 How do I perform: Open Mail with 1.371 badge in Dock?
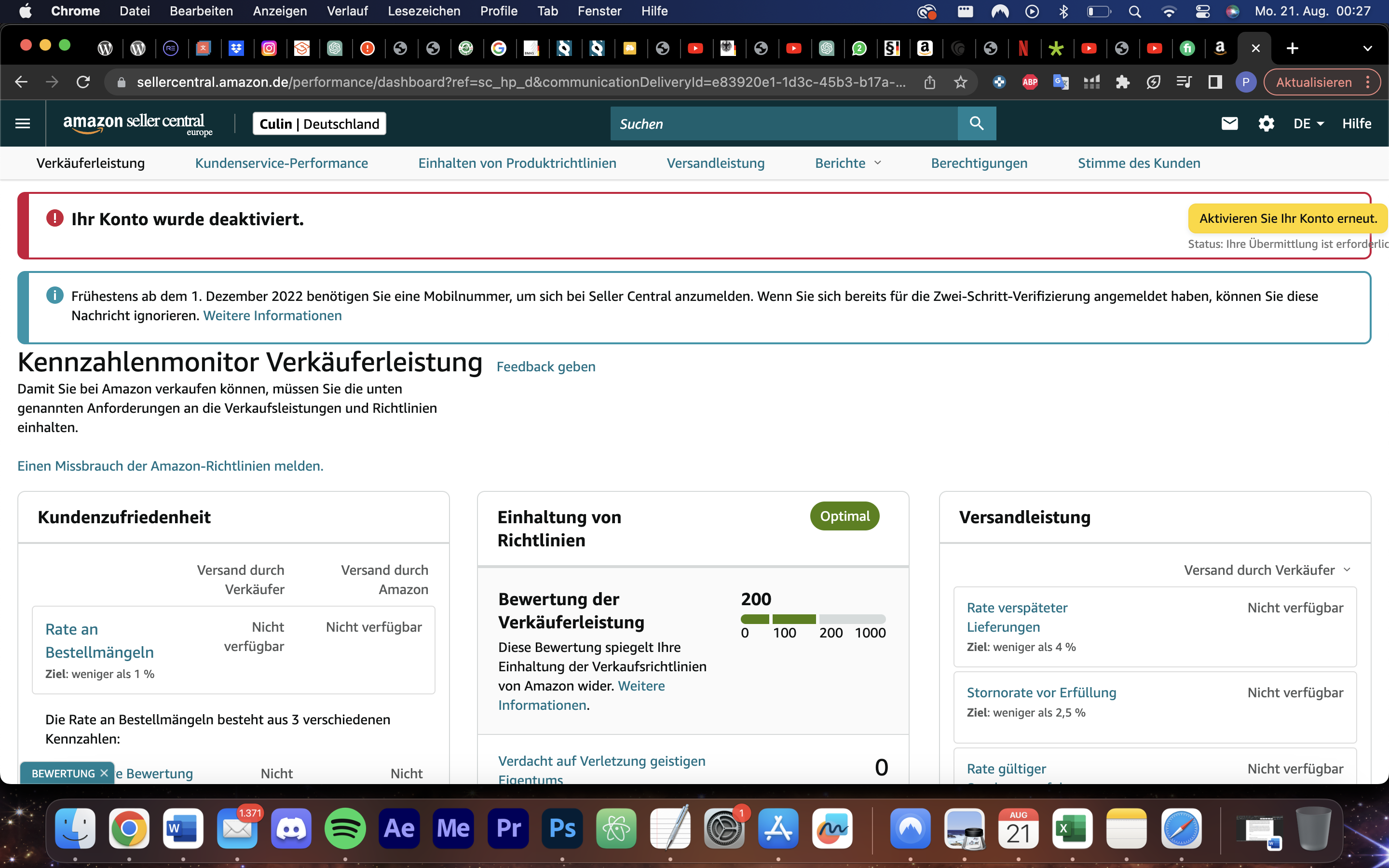click(237, 828)
